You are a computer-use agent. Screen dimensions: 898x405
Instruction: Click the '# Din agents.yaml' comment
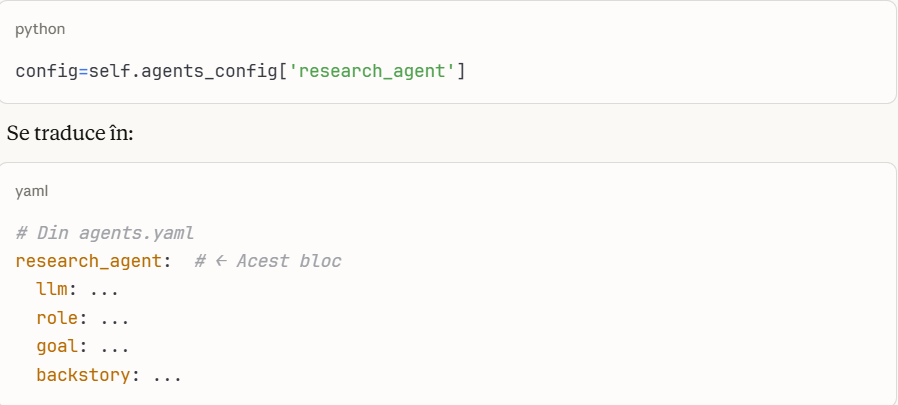coord(104,233)
